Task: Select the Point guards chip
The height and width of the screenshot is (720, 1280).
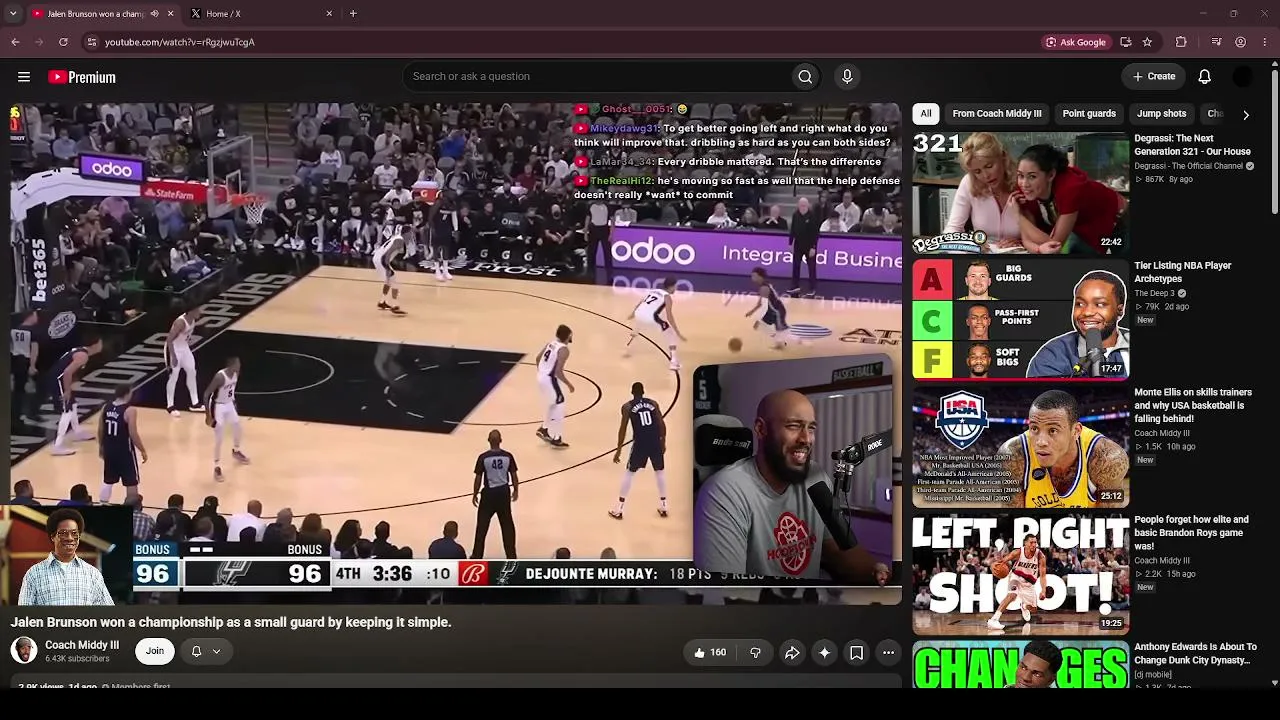Action: point(1089,114)
